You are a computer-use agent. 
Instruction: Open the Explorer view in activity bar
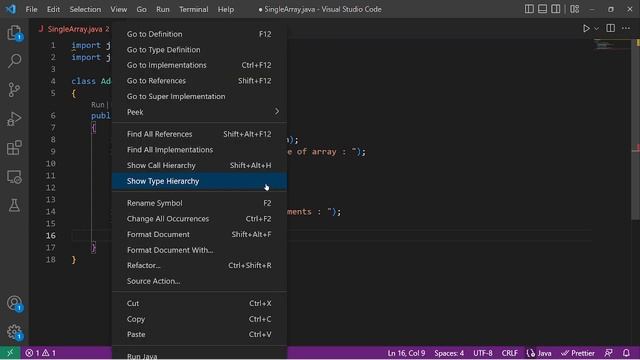14,33
